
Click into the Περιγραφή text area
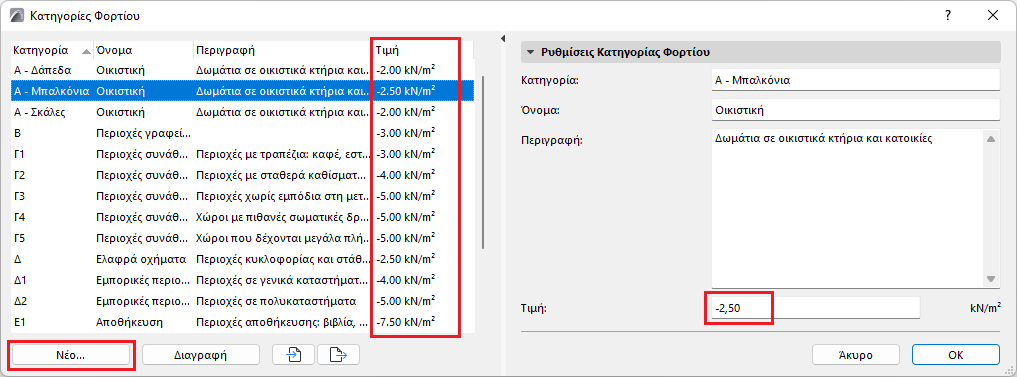point(848,208)
